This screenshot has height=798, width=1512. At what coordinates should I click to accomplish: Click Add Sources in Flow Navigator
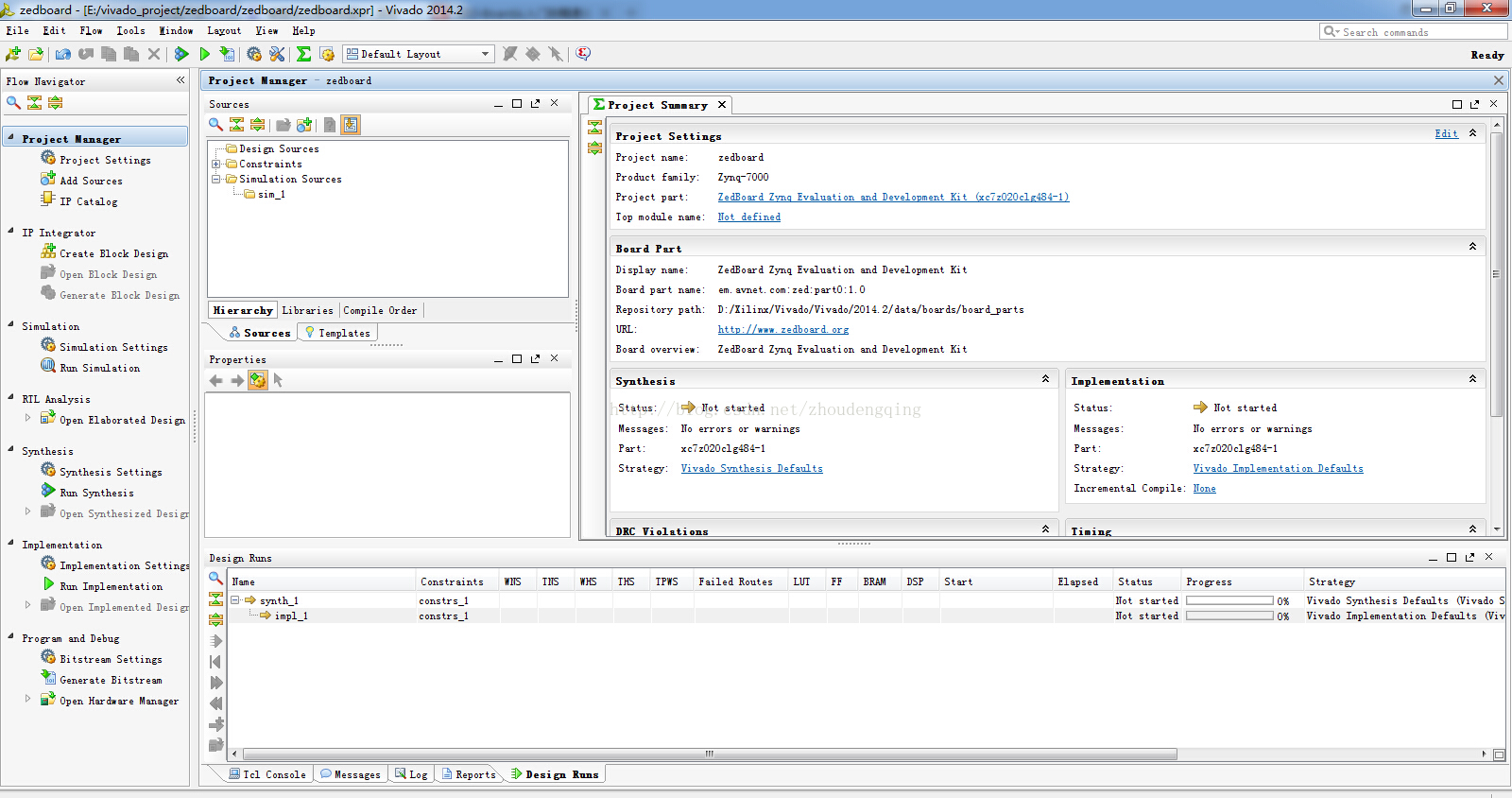point(91,181)
